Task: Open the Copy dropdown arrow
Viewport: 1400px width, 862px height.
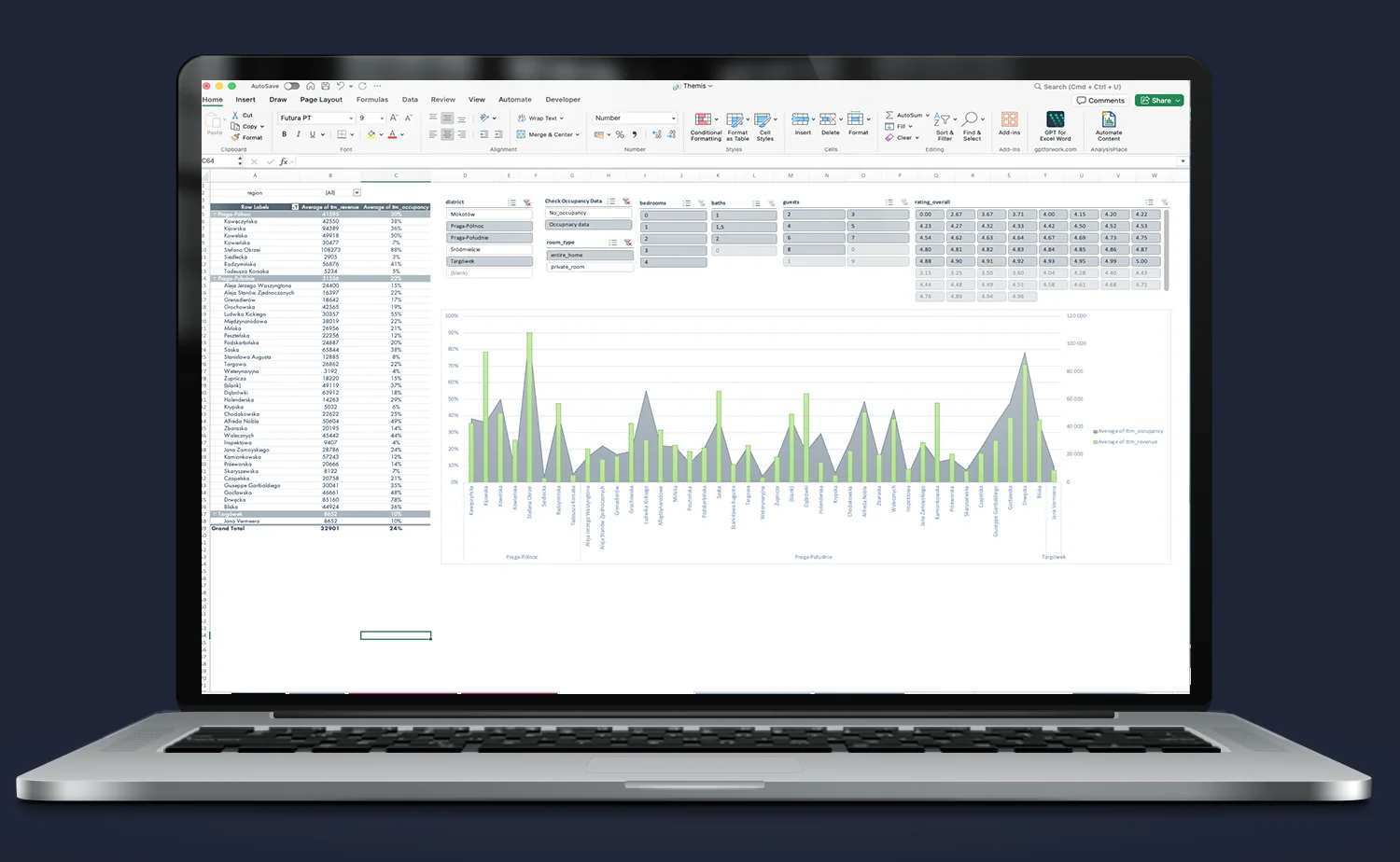Action: click(x=262, y=127)
